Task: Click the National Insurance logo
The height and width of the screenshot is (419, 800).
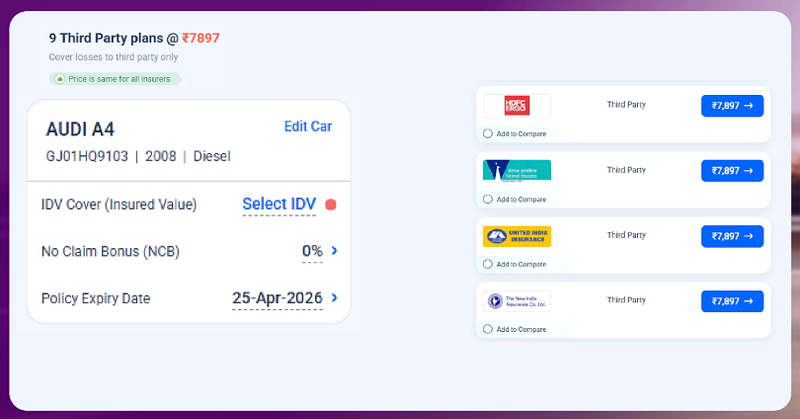Action: [517, 171]
